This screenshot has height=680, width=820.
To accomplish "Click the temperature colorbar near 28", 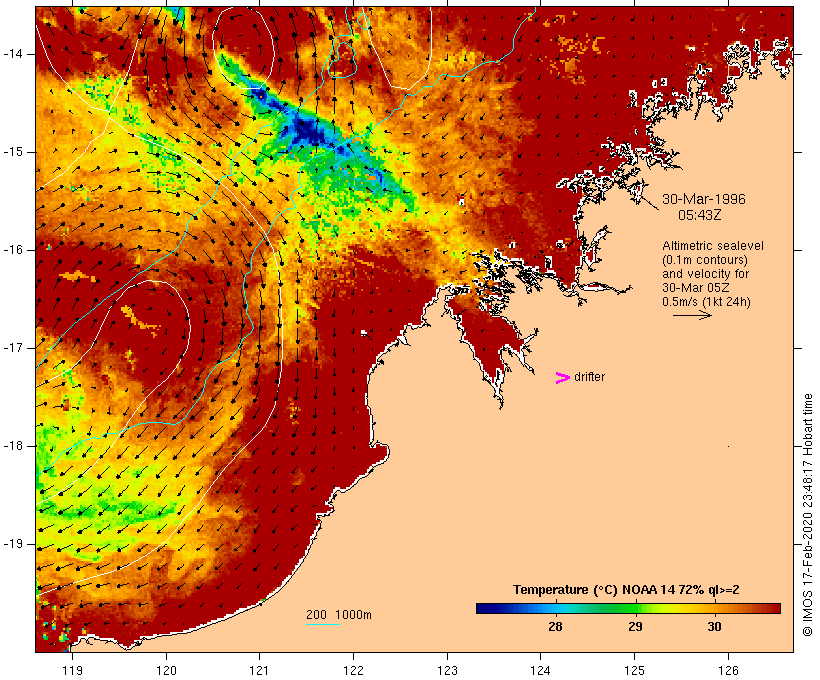I will [555, 608].
